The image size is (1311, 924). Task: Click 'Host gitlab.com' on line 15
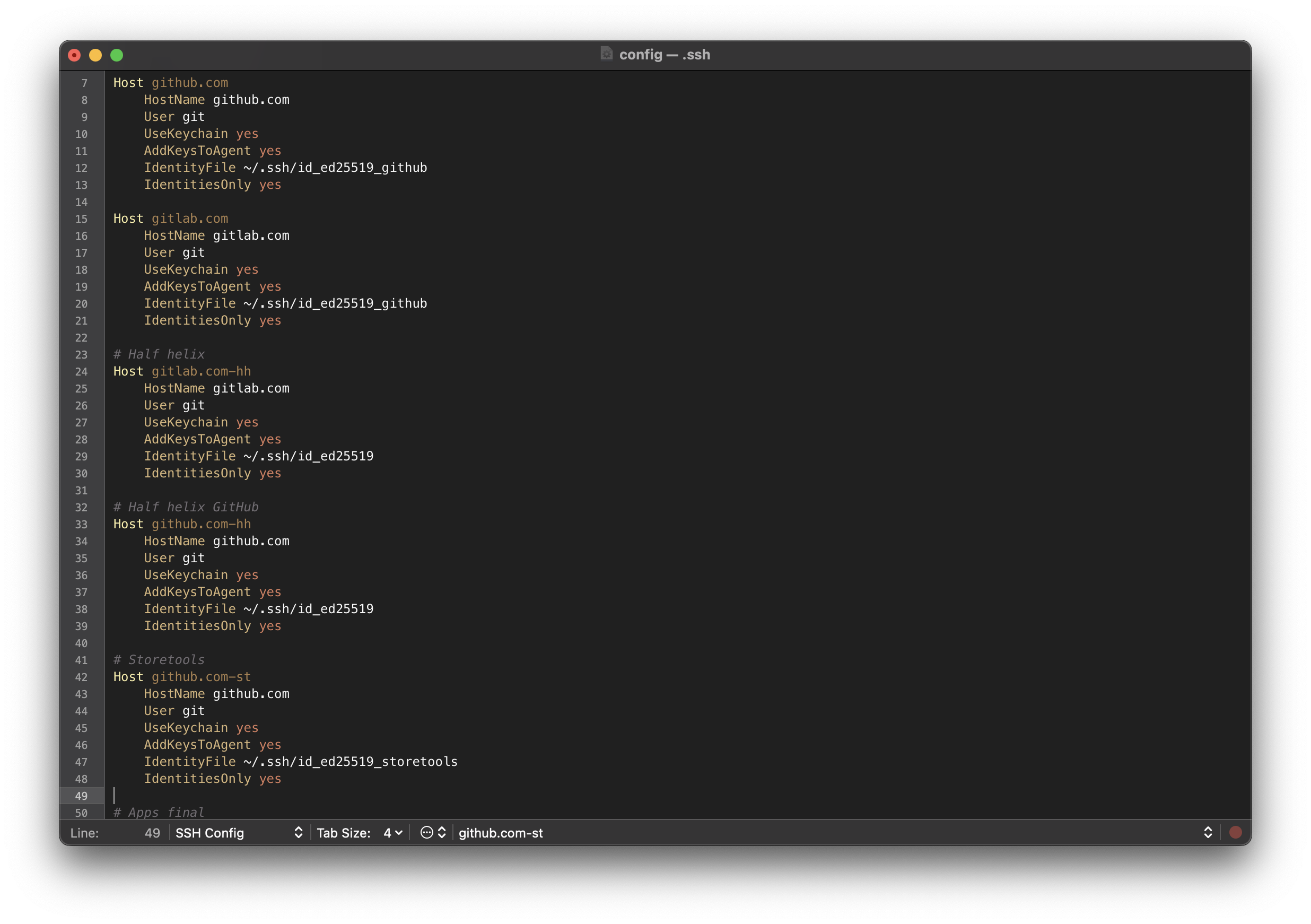pyautogui.click(x=170, y=219)
